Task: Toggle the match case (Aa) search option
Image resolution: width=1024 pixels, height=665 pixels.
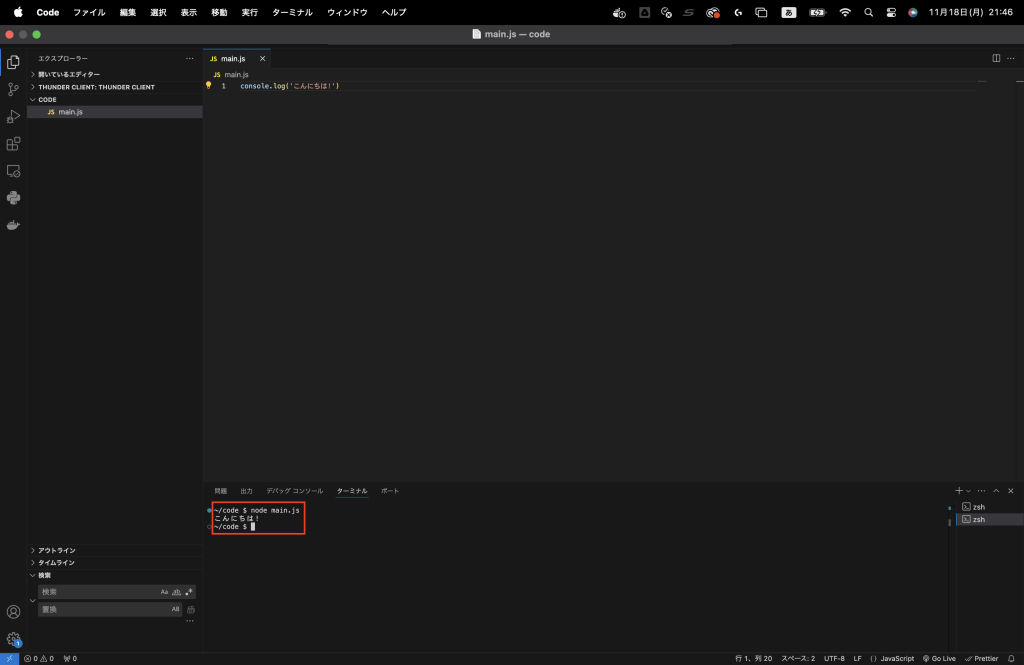Action: point(165,592)
